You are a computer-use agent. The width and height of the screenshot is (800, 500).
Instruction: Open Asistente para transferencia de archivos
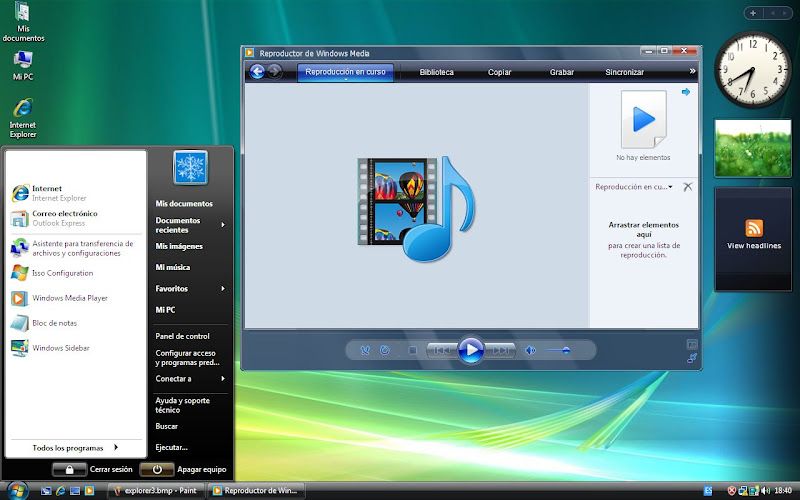coord(76,248)
